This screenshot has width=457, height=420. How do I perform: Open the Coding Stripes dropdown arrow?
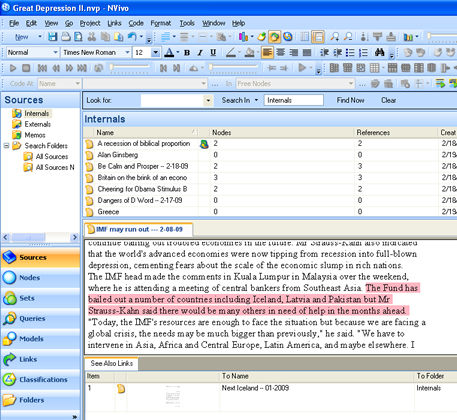(x=252, y=37)
